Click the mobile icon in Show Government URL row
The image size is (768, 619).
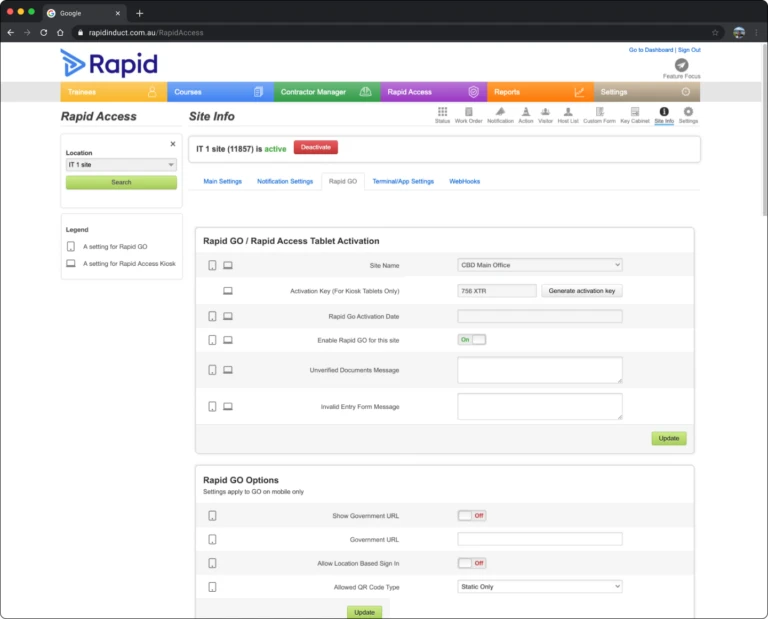[x=212, y=516]
